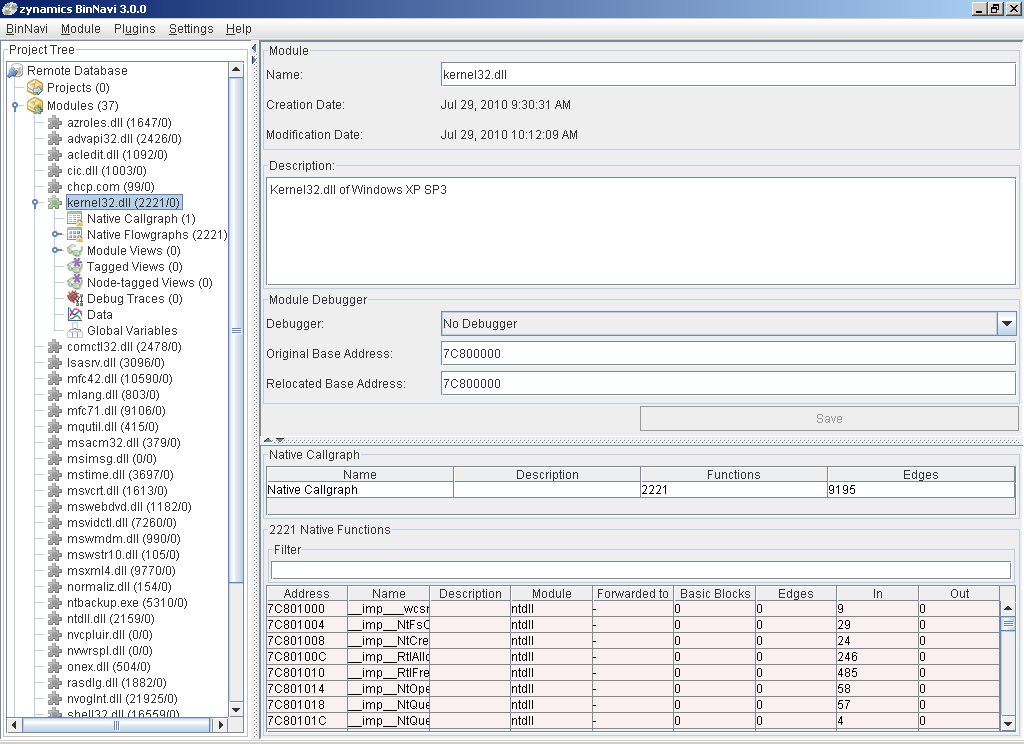
Task: Click the Native Callgraph icon
Action: coord(75,219)
